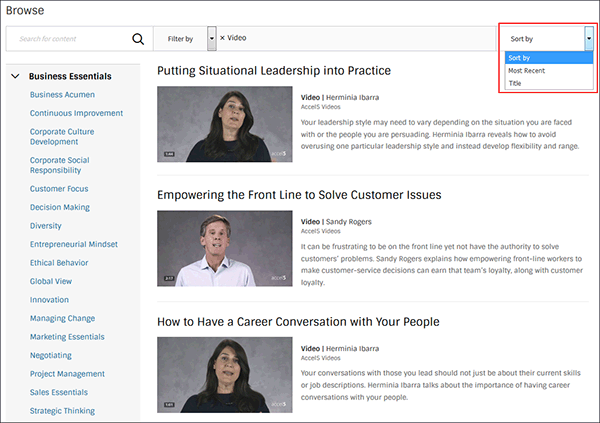Choose Most Recent sort option
The image size is (600, 423).
[549, 70]
